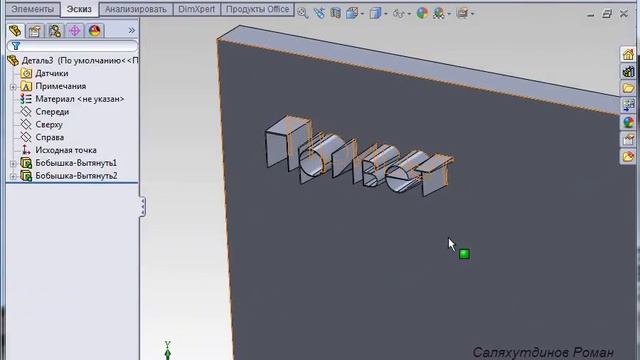The height and width of the screenshot is (360, 640).
Task: Expand Бобышка-Вытянуть1 feature
Action: [x=13, y=164]
